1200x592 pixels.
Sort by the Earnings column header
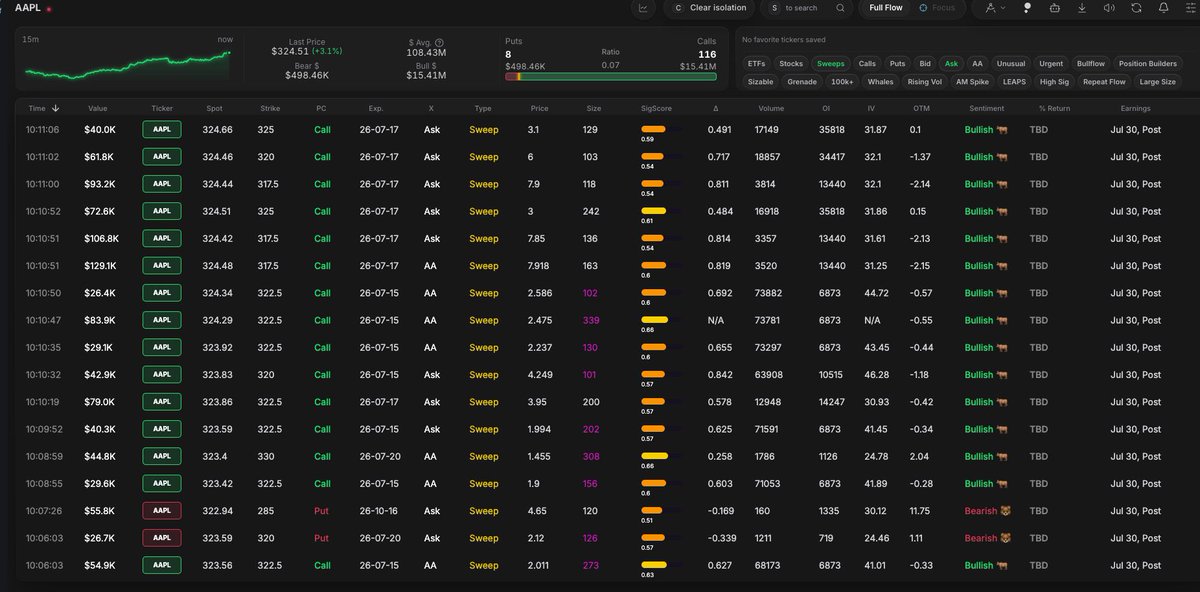pyautogui.click(x=1135, y=108)
